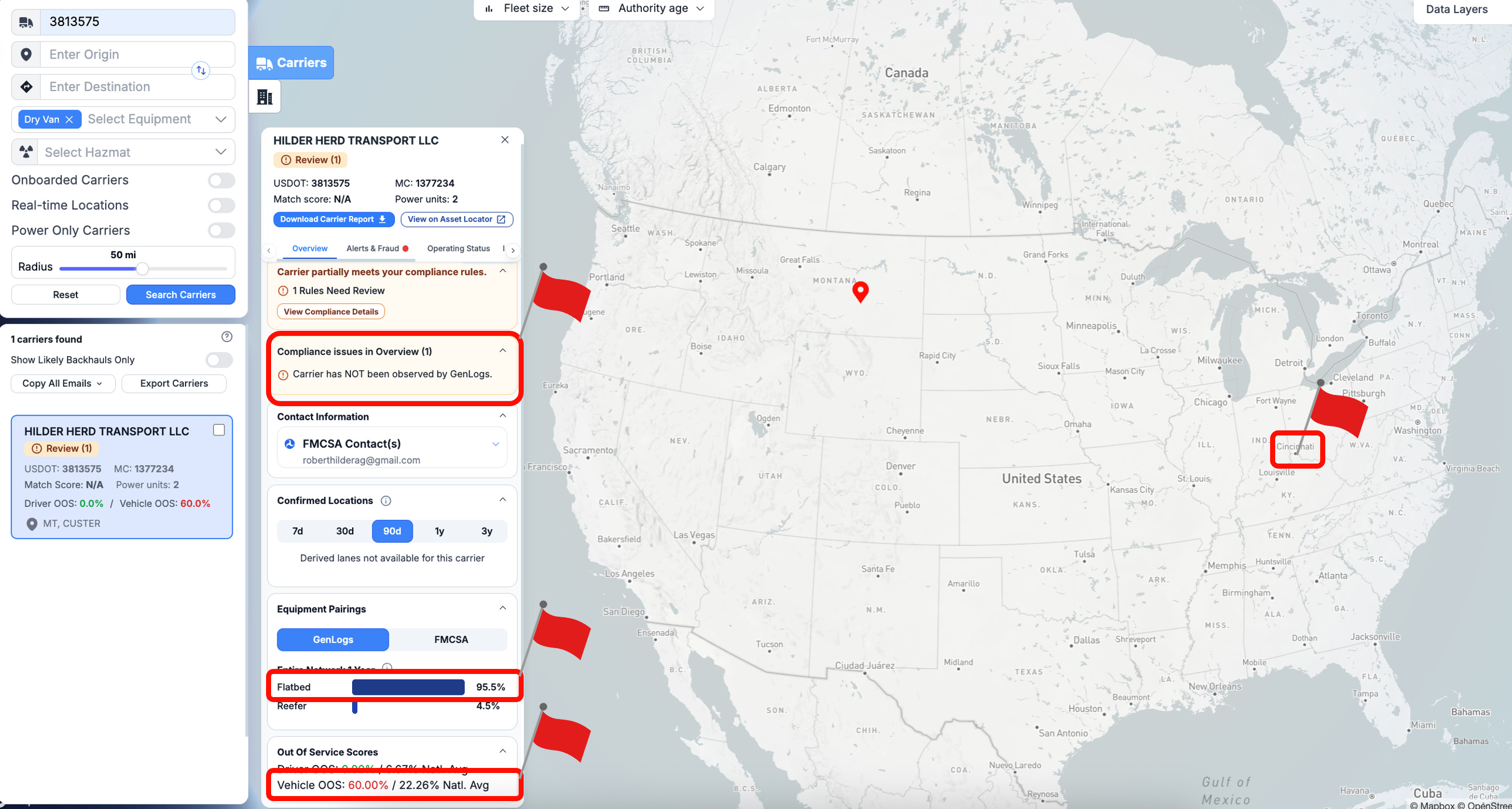This screenshot has width=1512, height=809.
Task: Click Download Carrier Report button
Action: tap(334, 219)
